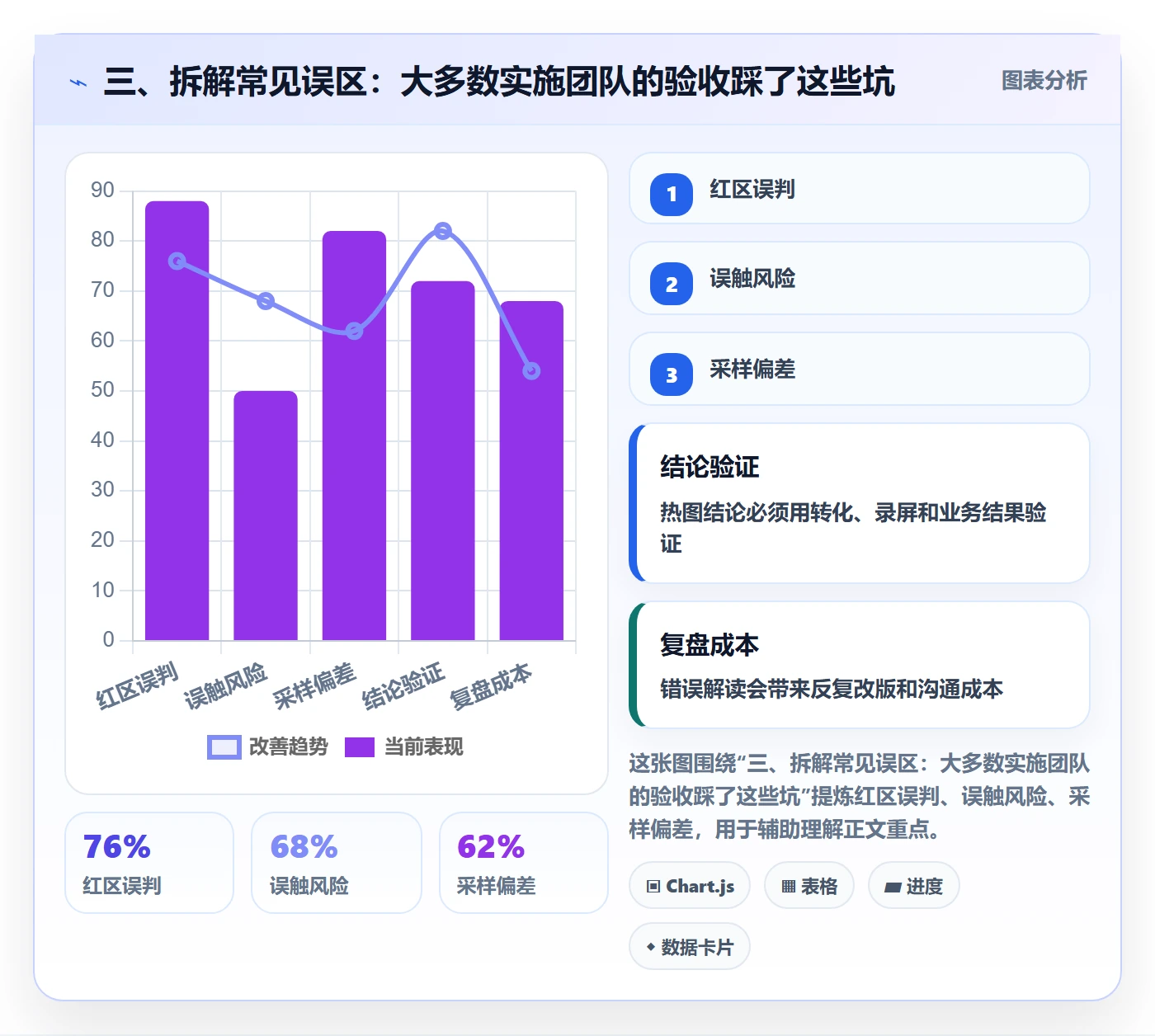Screen dimensions: 1155x1036
Task: Click the 复盘成本 bar in the chart
Action: (531, 470)
